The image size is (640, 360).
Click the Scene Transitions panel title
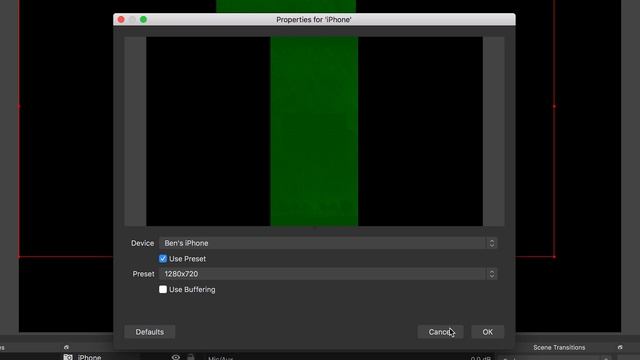pyautogui.click(x=559, y=347)
